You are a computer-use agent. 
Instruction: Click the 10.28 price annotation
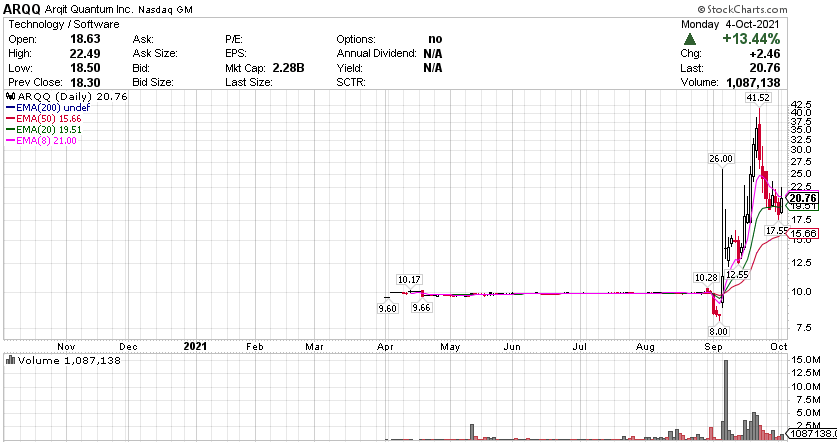coord(706,278)
